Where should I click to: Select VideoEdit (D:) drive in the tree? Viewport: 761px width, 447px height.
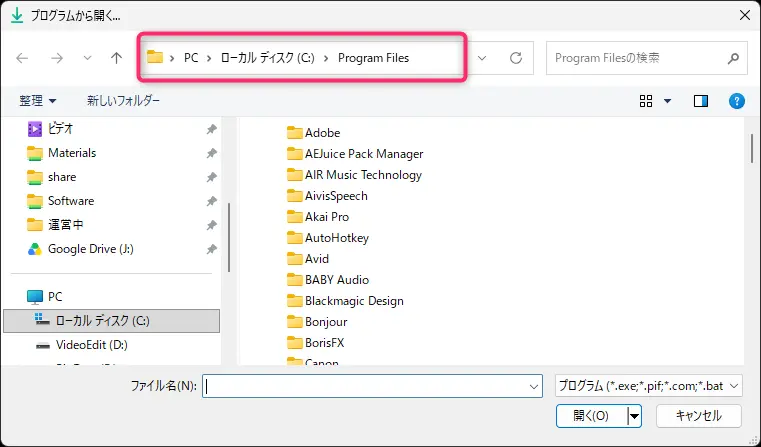(92, 345)
